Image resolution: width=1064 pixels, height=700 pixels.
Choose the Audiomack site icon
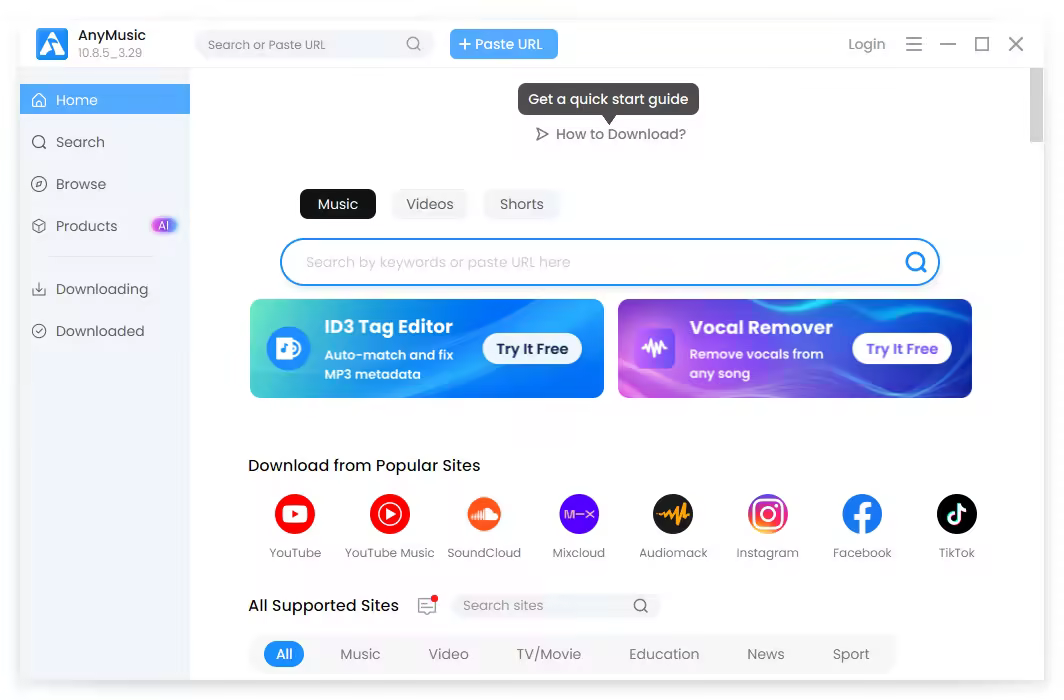click(673, 514)
